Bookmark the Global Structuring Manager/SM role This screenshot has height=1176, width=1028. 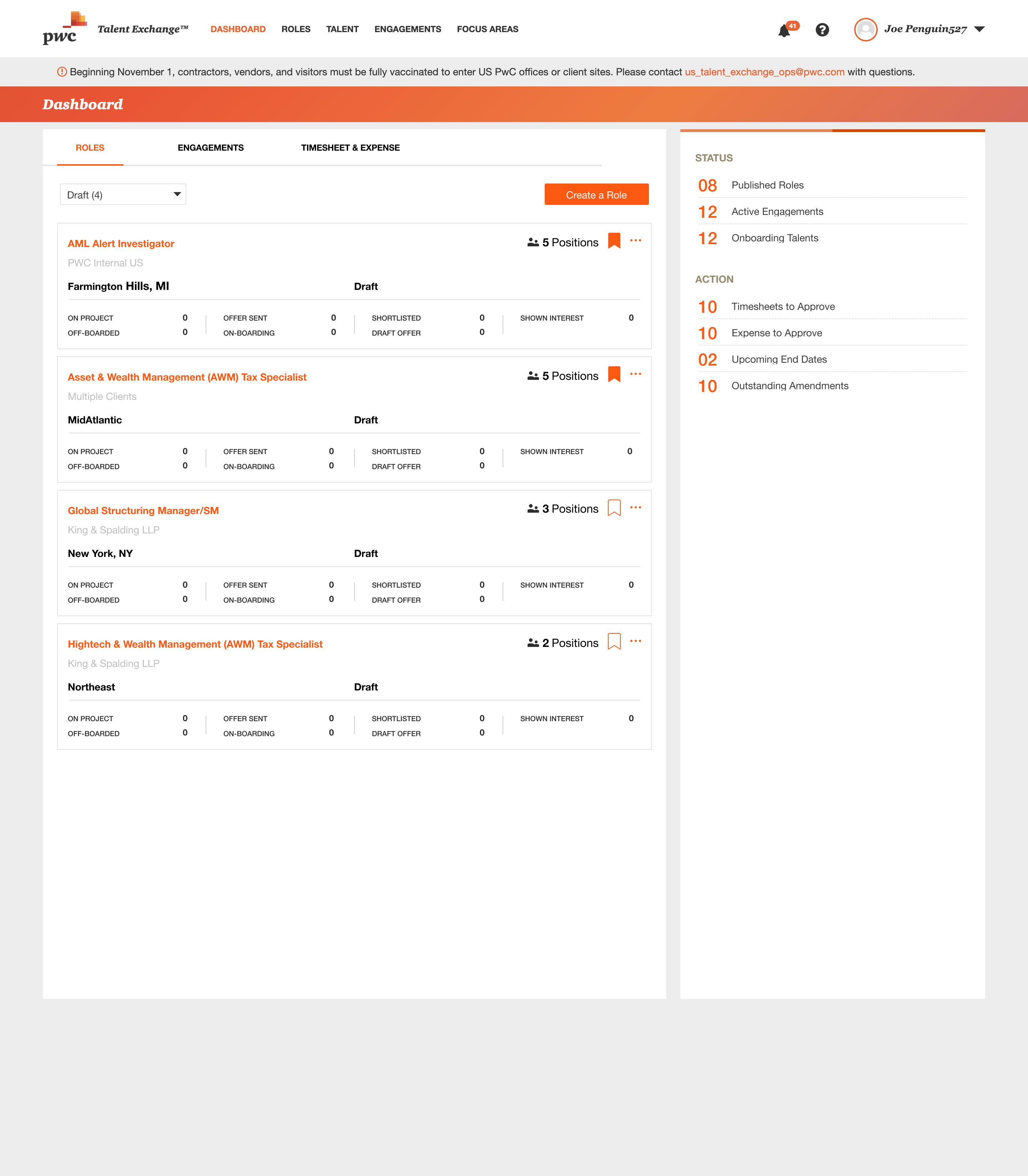click(x=614, y=508)
